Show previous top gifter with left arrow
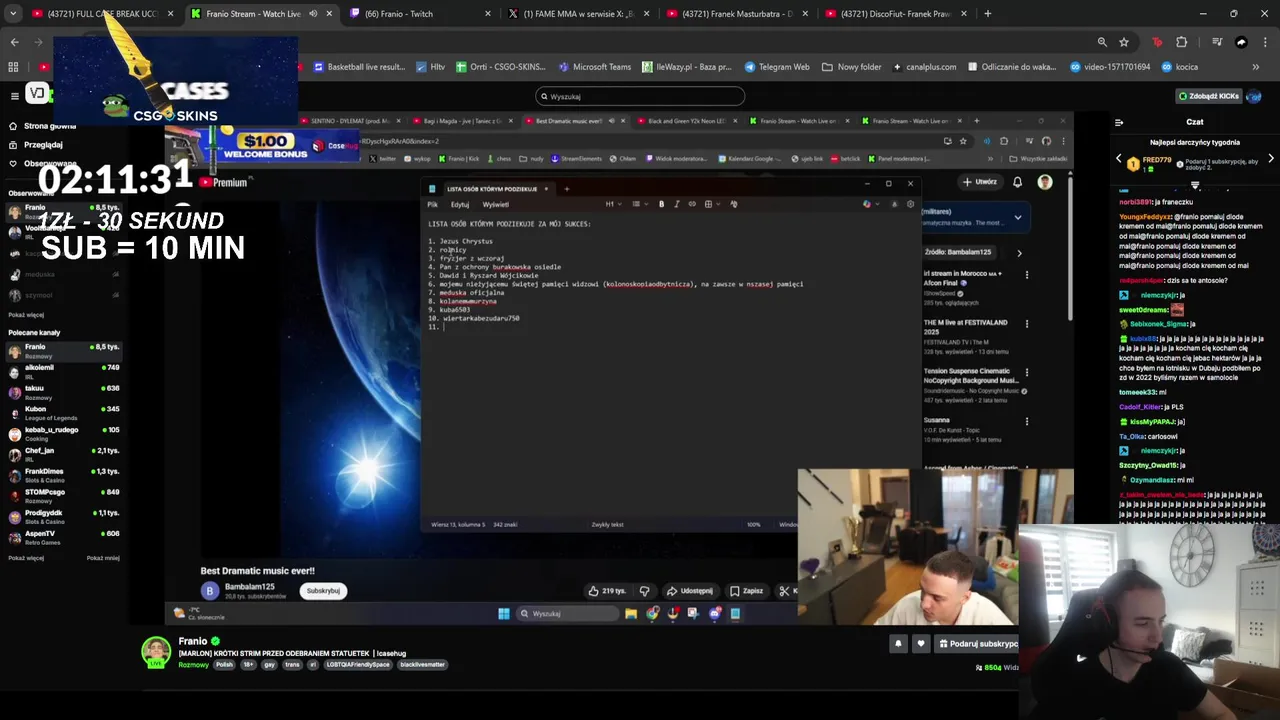This screenshot has height=720, width=1280. 1119,159
